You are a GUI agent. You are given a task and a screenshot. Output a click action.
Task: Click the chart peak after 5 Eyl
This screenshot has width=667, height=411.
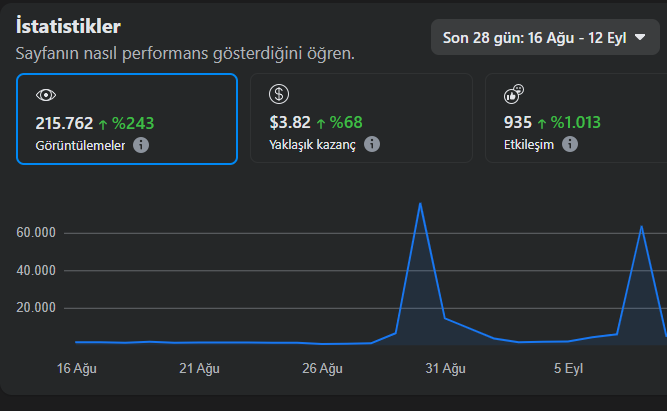click(x=641, y=227)
